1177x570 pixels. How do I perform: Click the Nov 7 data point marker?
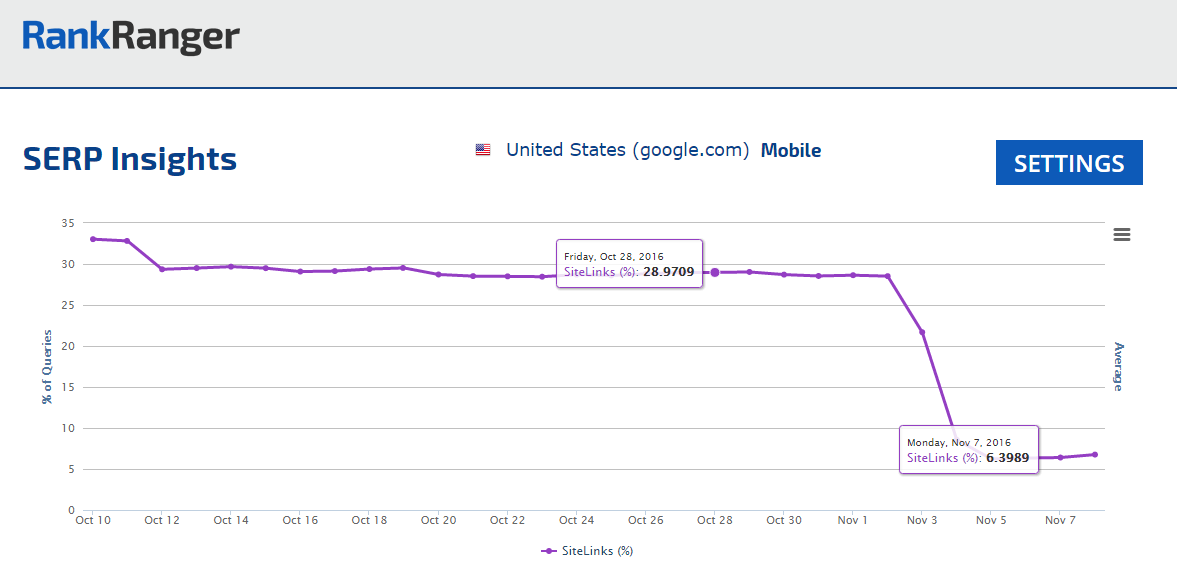1060,457
